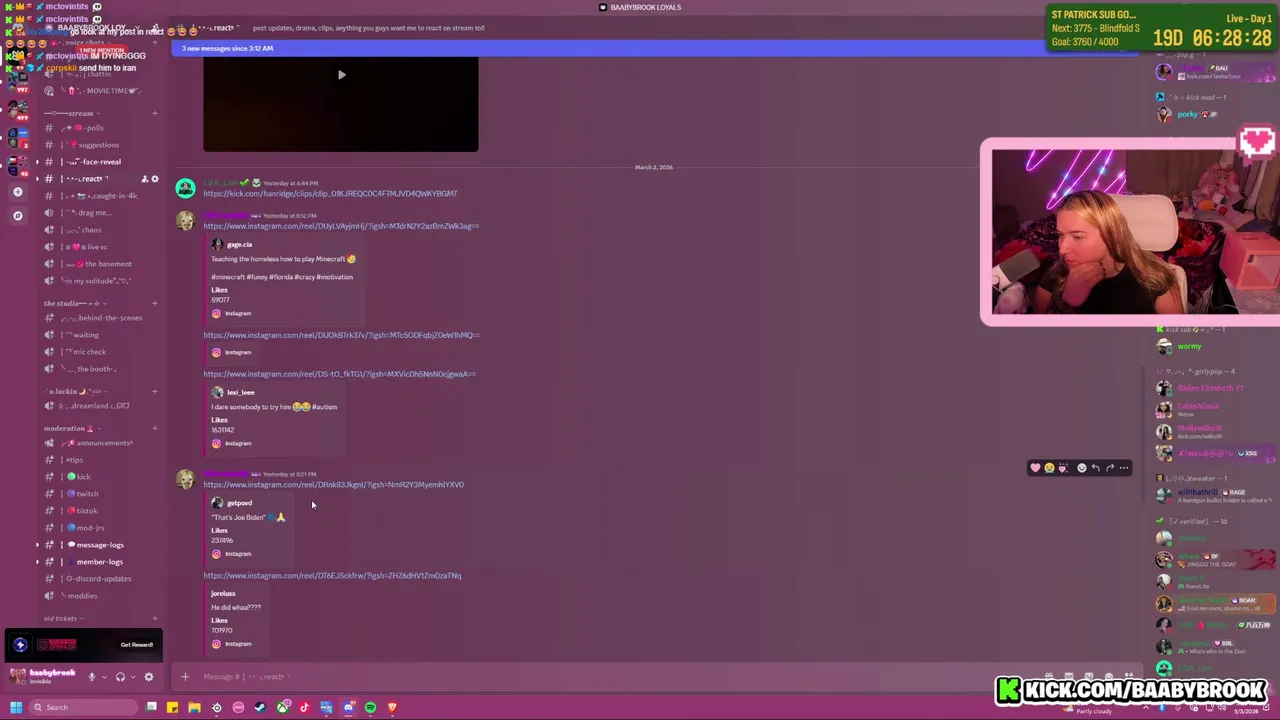
Task: React with the pink heart emoji
Action: (x=1035, y=468)
